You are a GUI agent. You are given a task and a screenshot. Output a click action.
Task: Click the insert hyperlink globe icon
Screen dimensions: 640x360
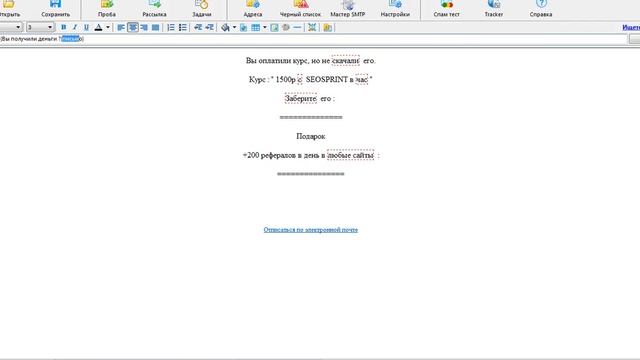(286, 27)
